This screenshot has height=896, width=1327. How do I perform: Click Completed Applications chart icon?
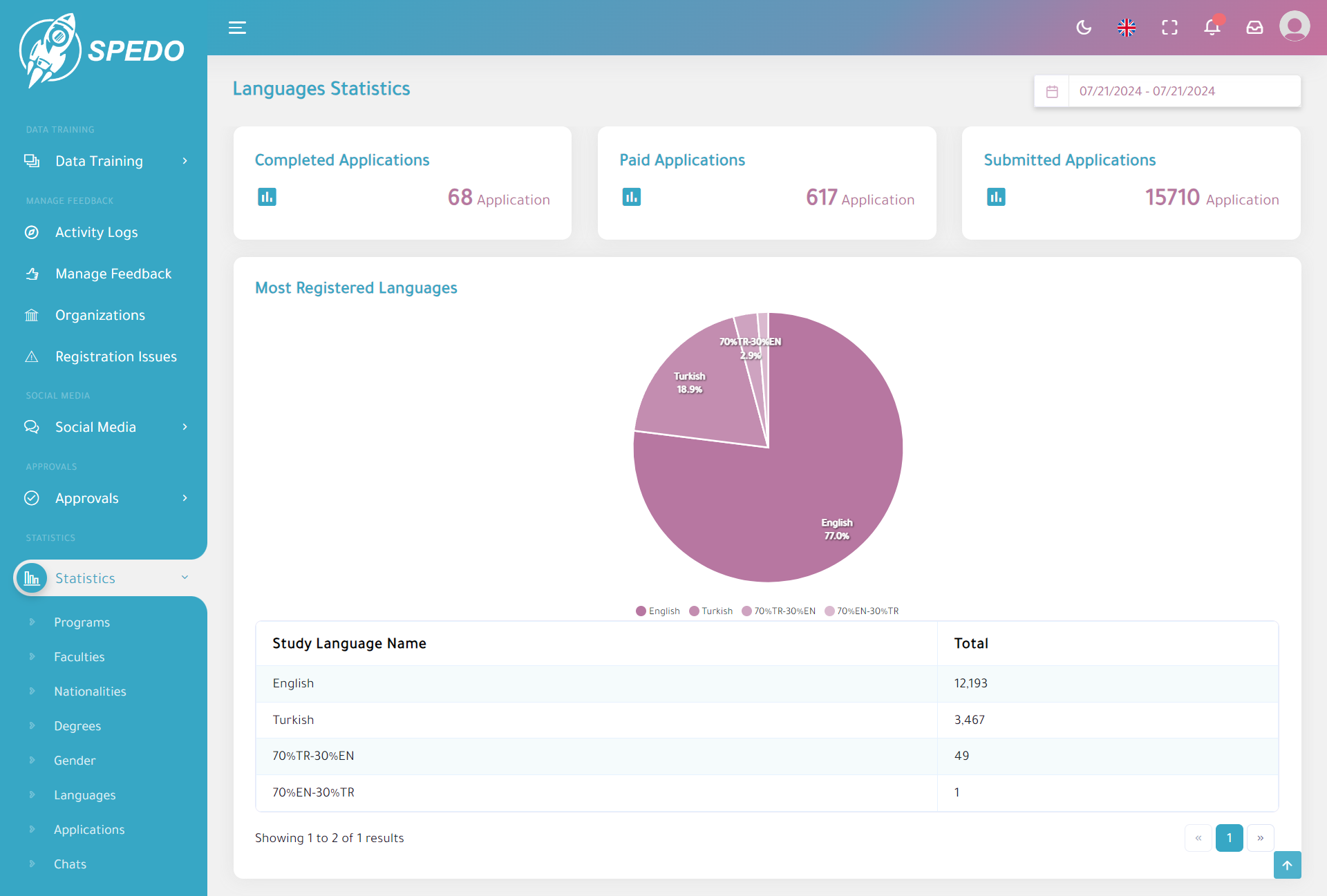[x=267, y=198]
